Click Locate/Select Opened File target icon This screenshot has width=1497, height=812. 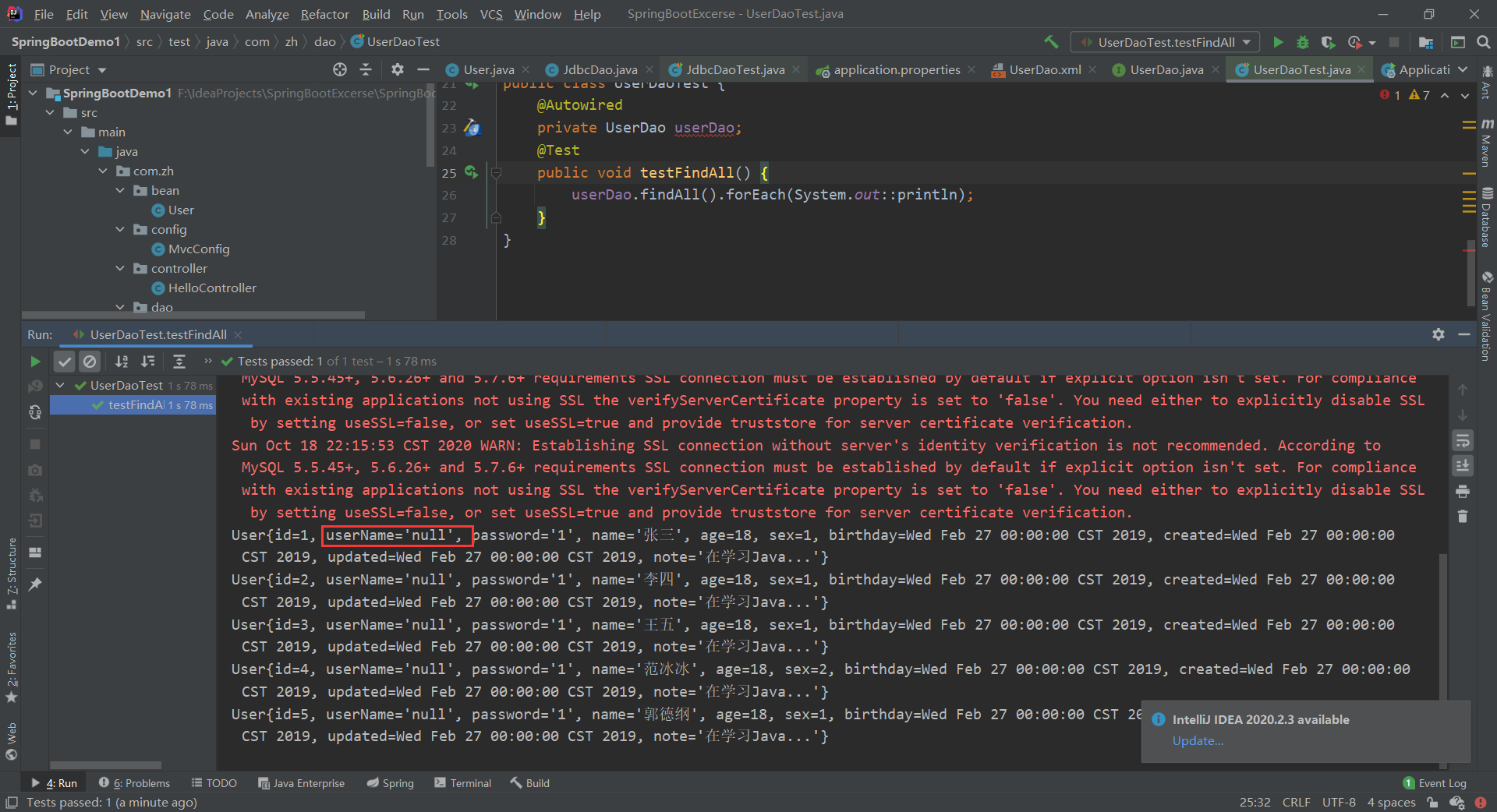(340, 69)
